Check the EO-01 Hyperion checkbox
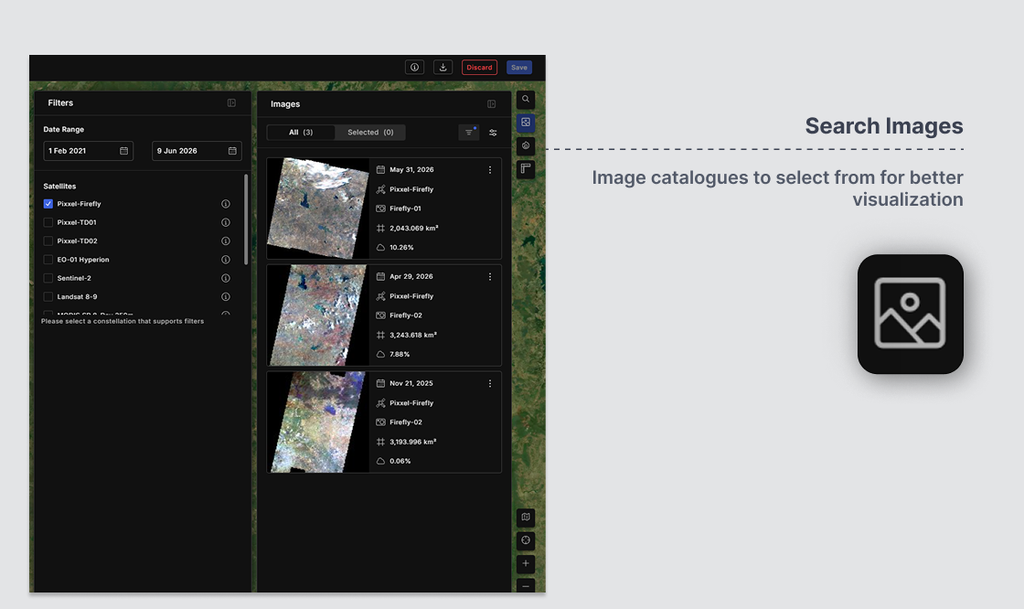The width and height of the screenshot is (1024, 609). (48, 260)
